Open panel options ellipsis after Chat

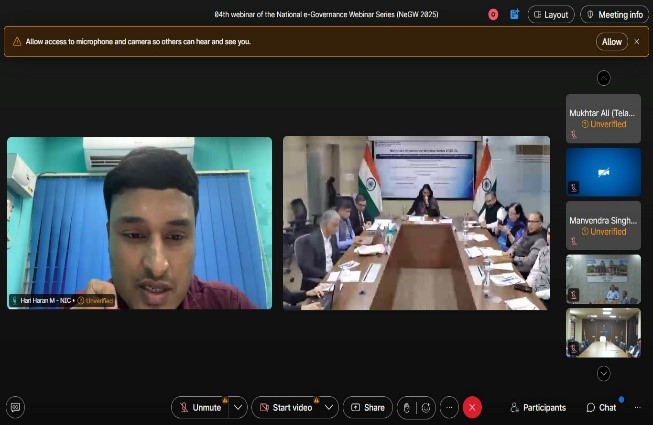pyautogui.click(x=638, y=408)
